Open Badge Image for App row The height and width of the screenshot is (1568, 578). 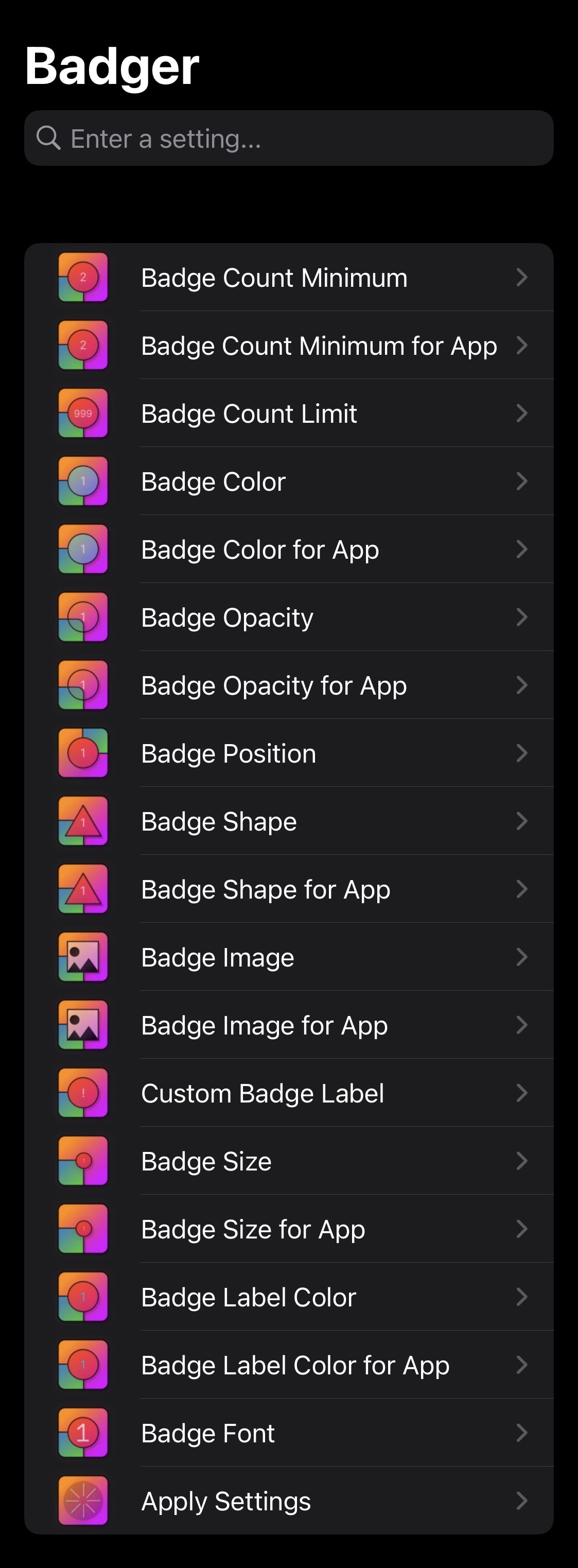(x=289, y=1025)
